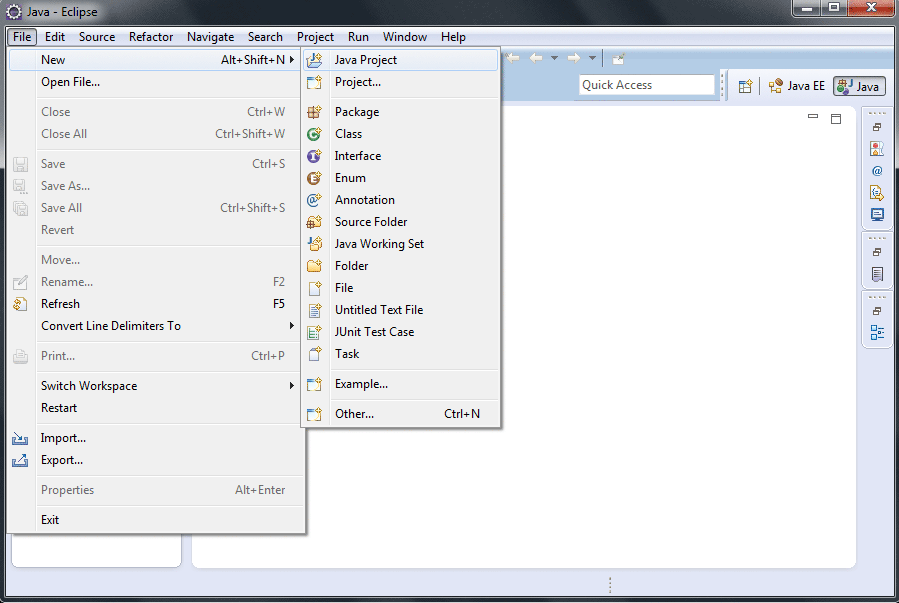
Task: Navigate forward using the forward arrow icon
Action: (x=573, y=57)
